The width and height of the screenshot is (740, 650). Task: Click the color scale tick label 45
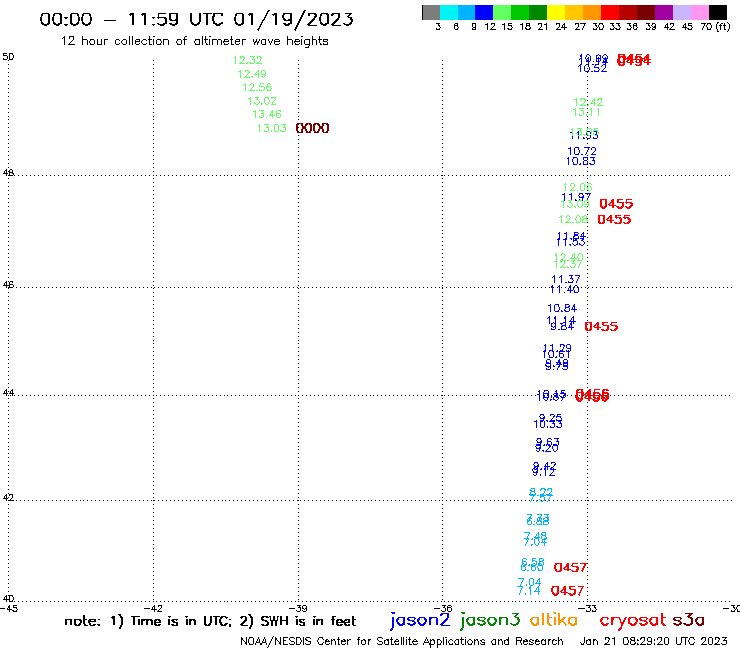tap(687, 27)
